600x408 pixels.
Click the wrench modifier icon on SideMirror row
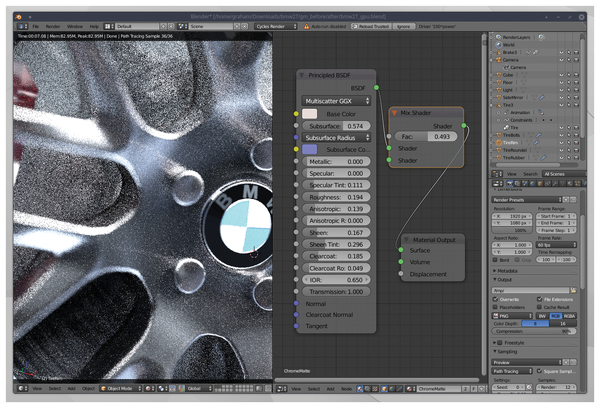[542, 98]
